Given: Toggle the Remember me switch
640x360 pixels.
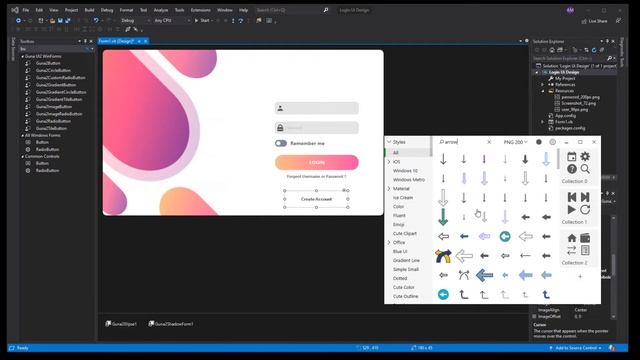Looking at the screenshot, I should pyautogui.click(x=281, y=143).
